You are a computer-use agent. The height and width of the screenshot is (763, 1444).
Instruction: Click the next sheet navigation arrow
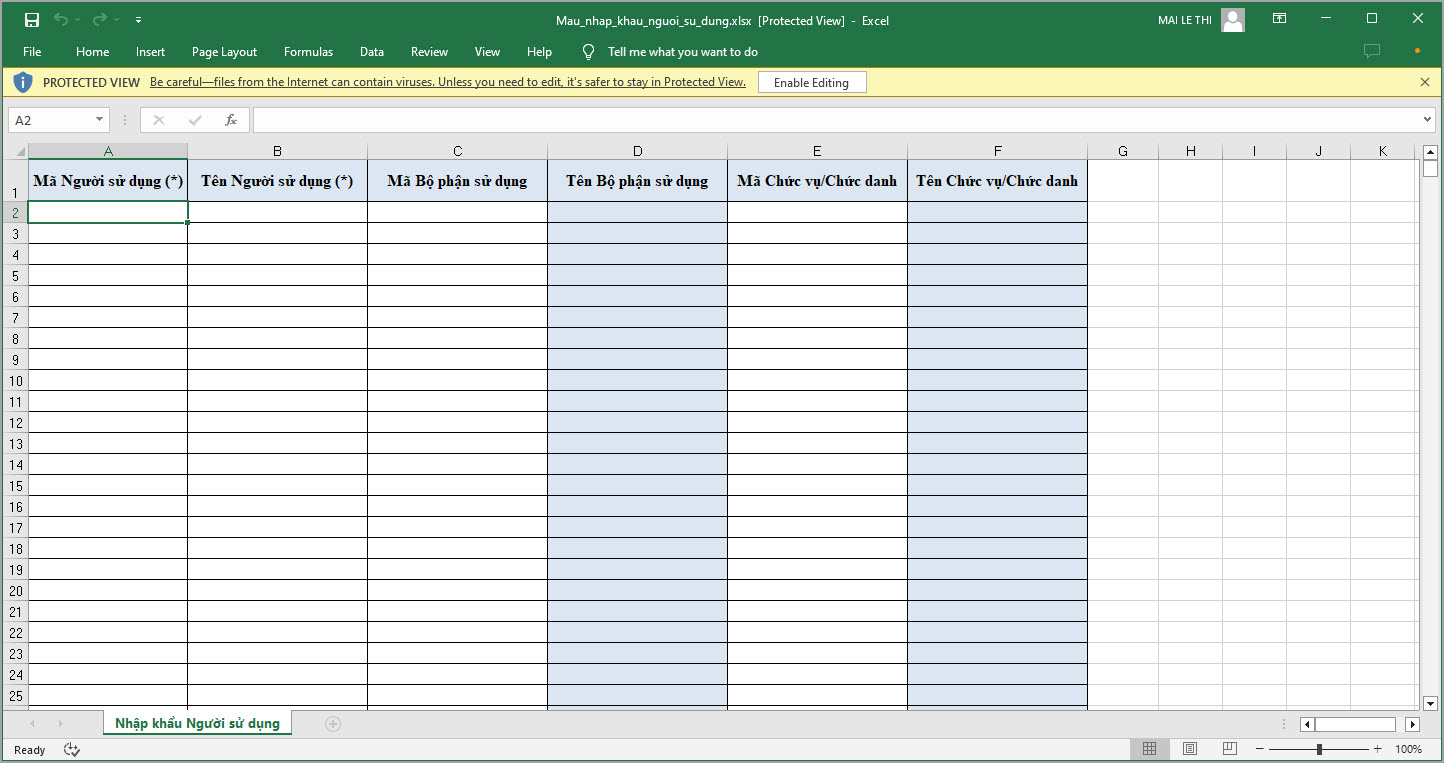60,724
